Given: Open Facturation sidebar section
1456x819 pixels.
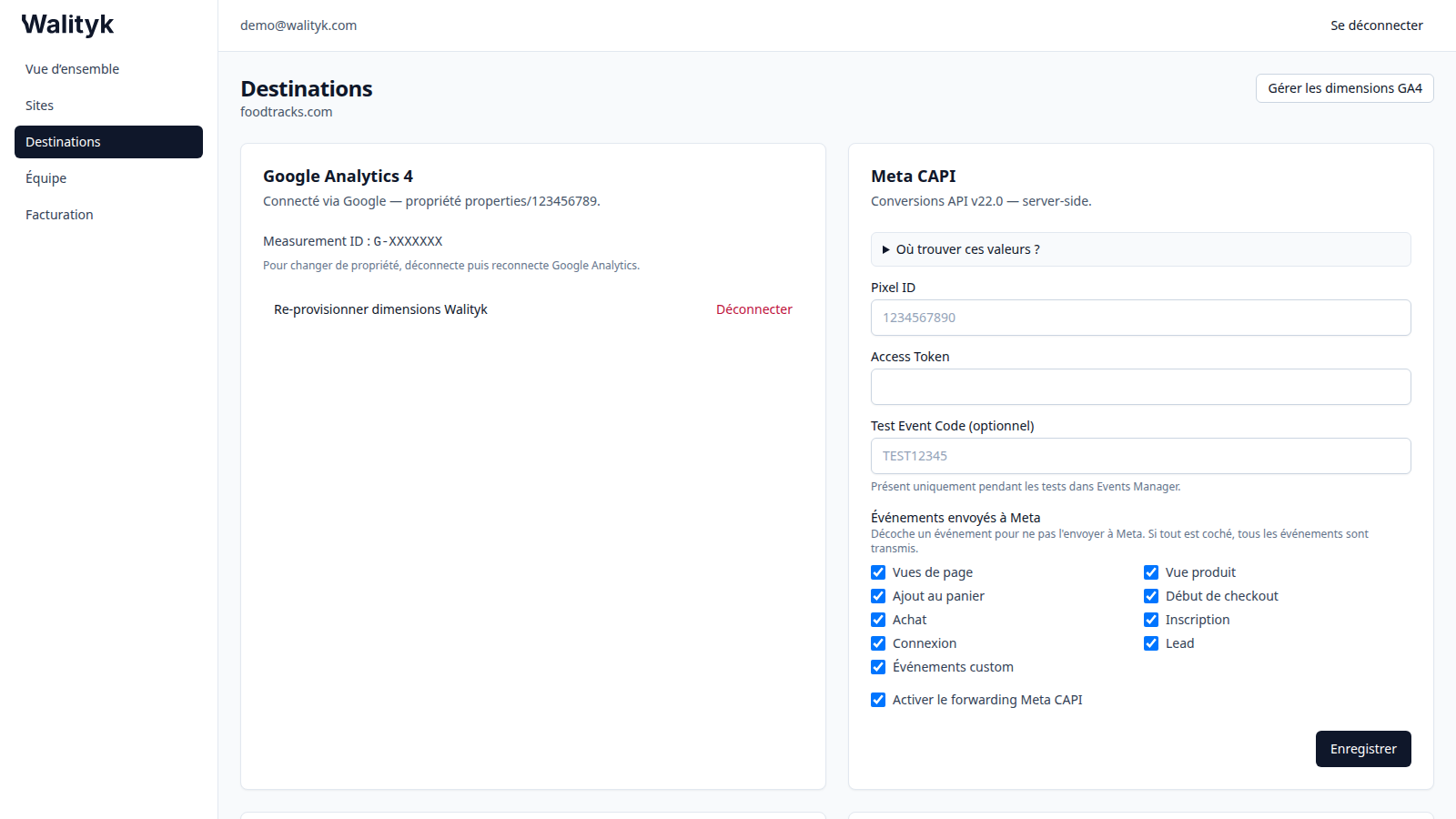Looking at the screenshot, I should point(108,215).
